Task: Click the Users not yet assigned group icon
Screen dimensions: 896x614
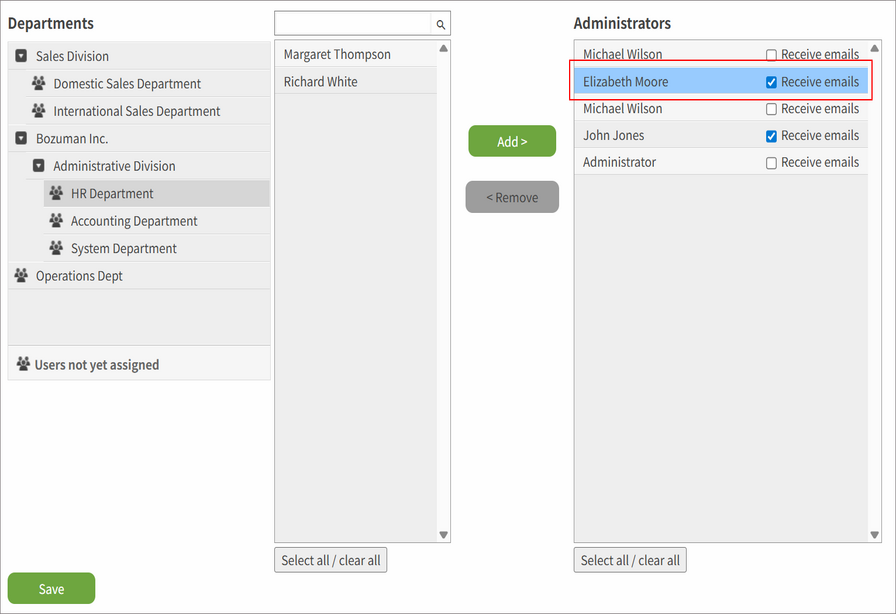Action: (x=22, y=363)
